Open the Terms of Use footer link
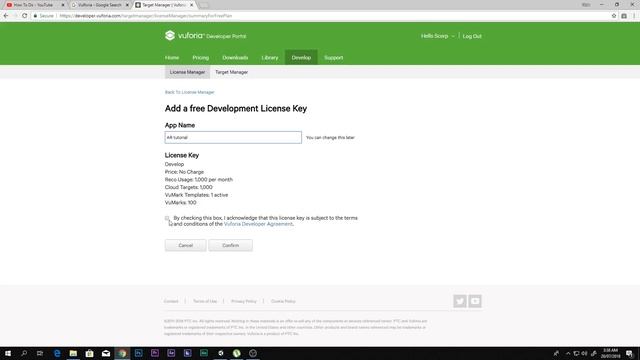Viewport: 640px width, 360px height. pos(205,301)
